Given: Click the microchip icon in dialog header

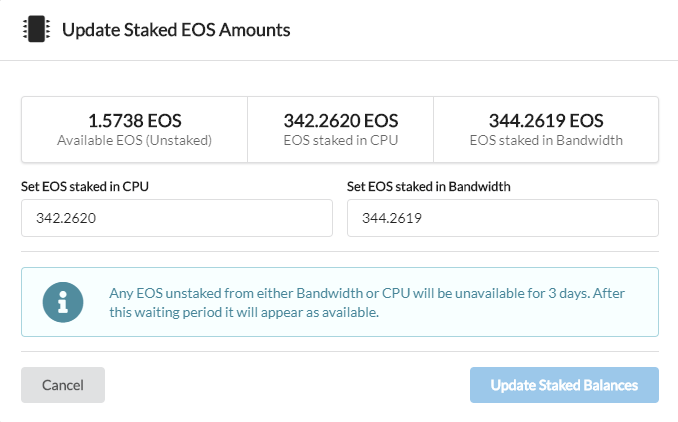Looking at the screenshot, I should pos(36,29).
